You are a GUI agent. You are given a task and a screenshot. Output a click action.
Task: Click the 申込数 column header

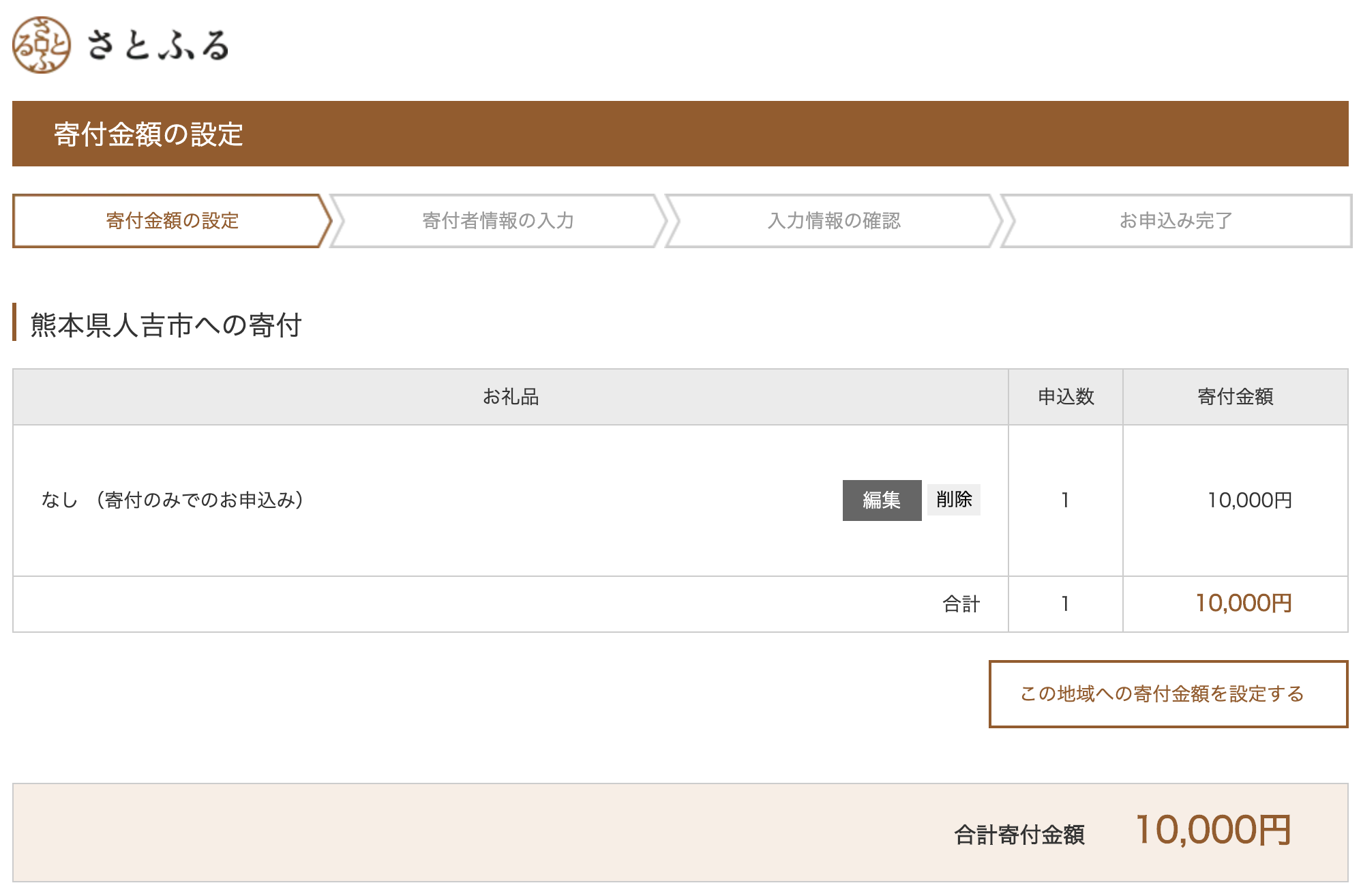point(1065,396)
